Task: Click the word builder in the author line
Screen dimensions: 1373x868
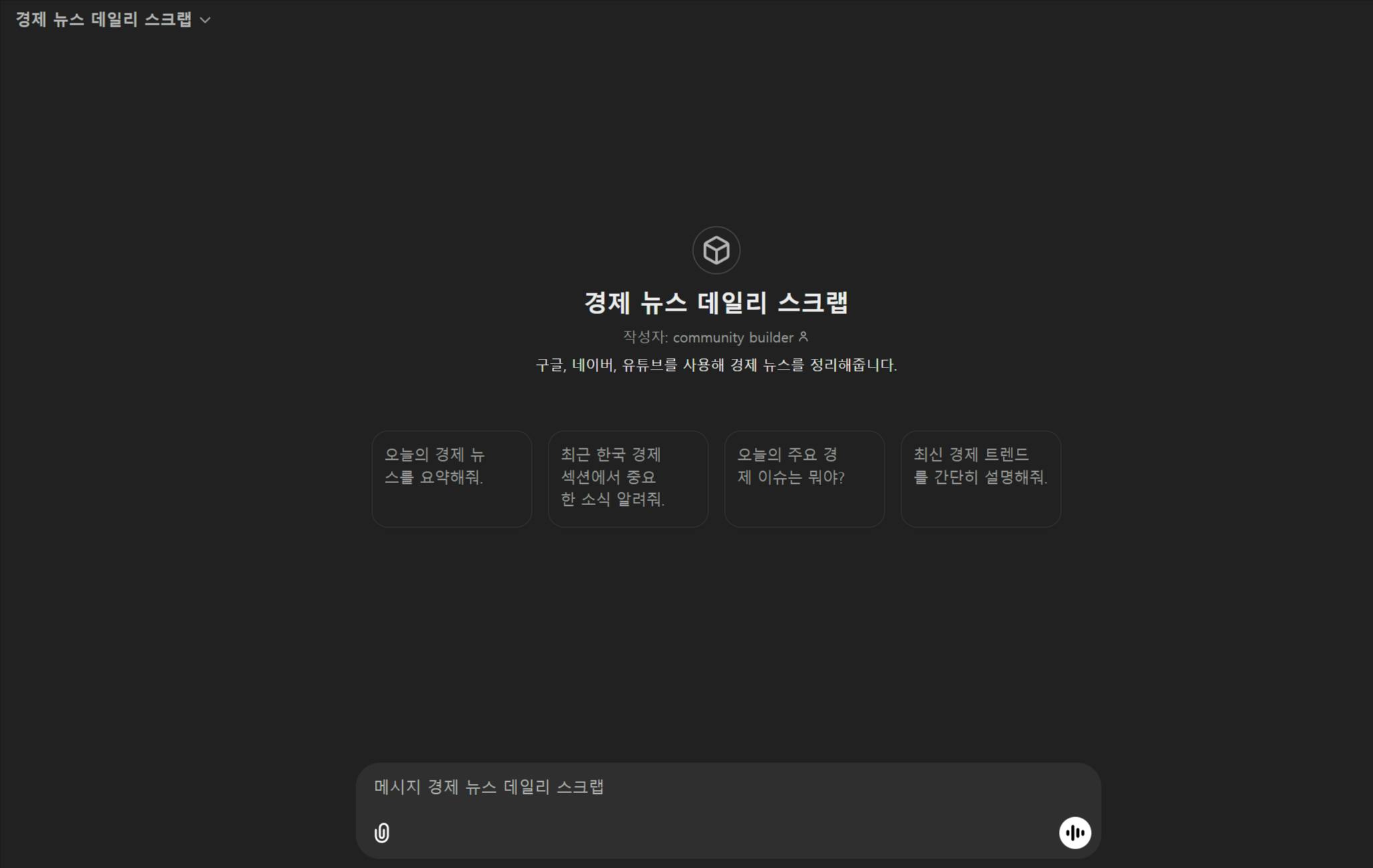Action: (x=771, y=337)
